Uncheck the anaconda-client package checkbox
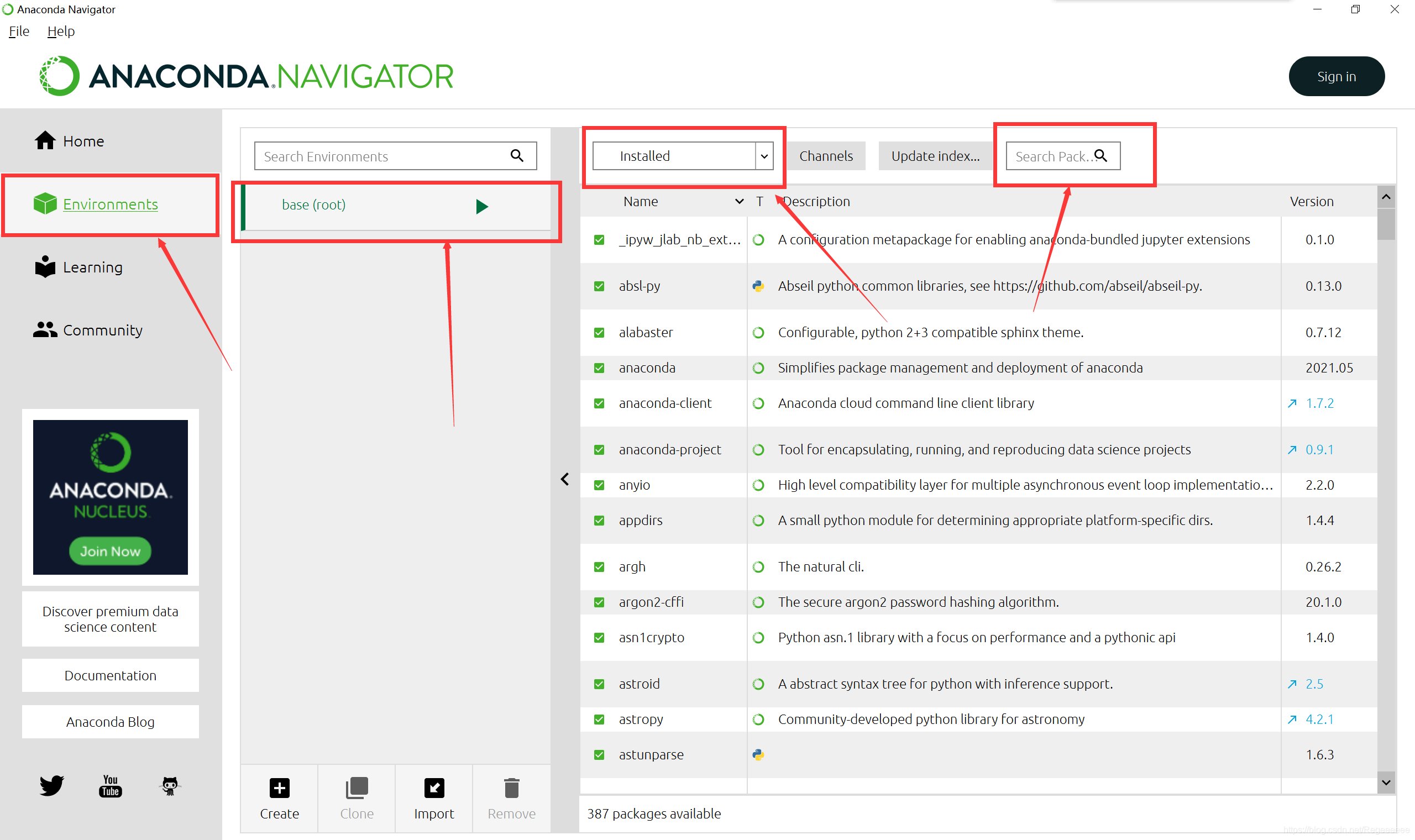 [599, 403]
